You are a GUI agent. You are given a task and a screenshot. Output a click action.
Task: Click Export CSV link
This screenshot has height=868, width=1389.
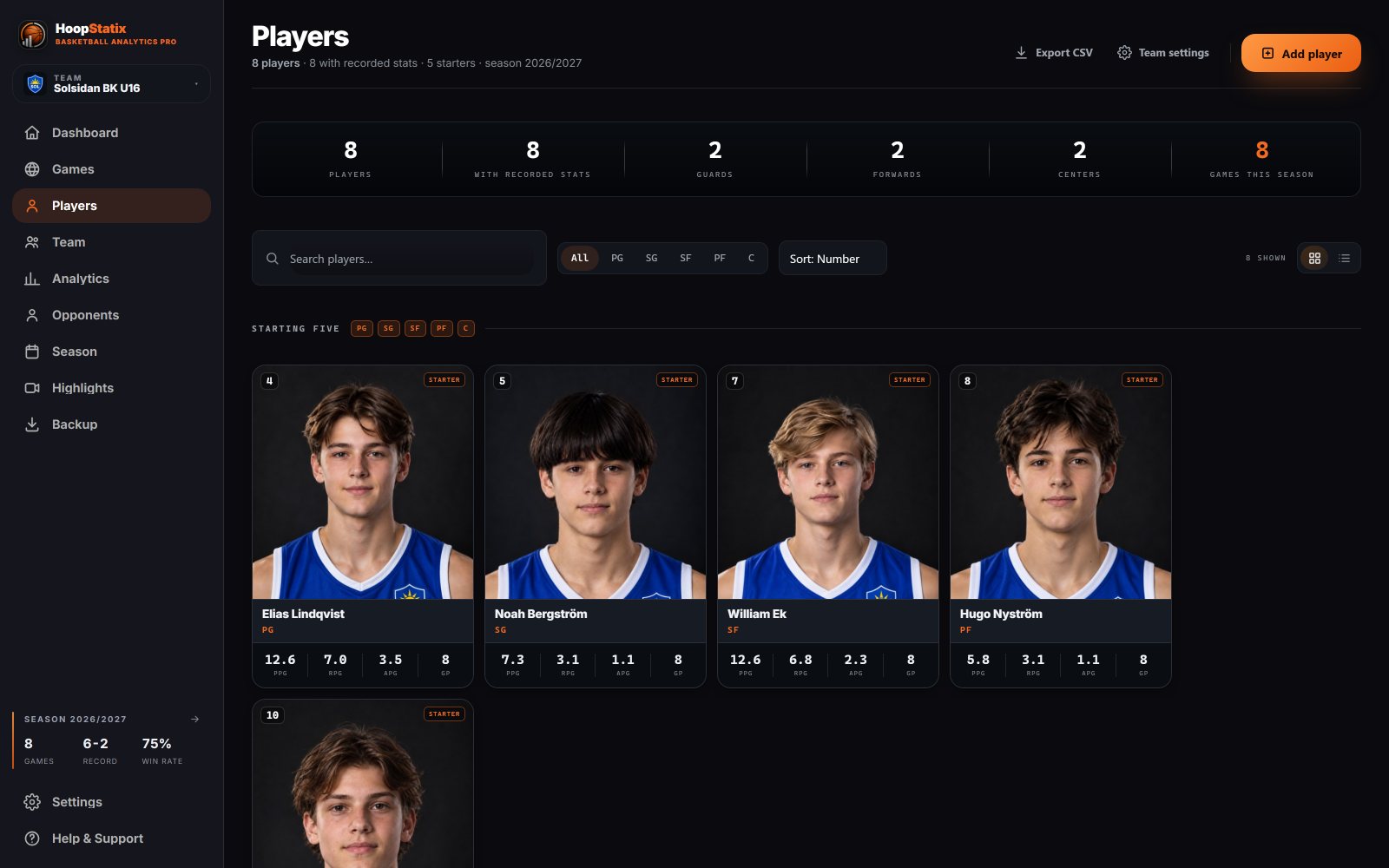coord(1054,53)
